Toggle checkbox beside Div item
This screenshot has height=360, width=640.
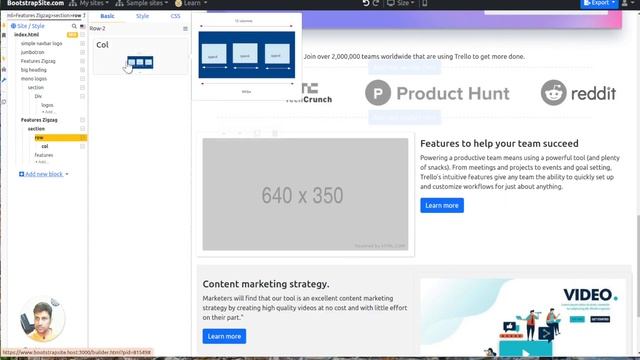[x=82, y=96]
